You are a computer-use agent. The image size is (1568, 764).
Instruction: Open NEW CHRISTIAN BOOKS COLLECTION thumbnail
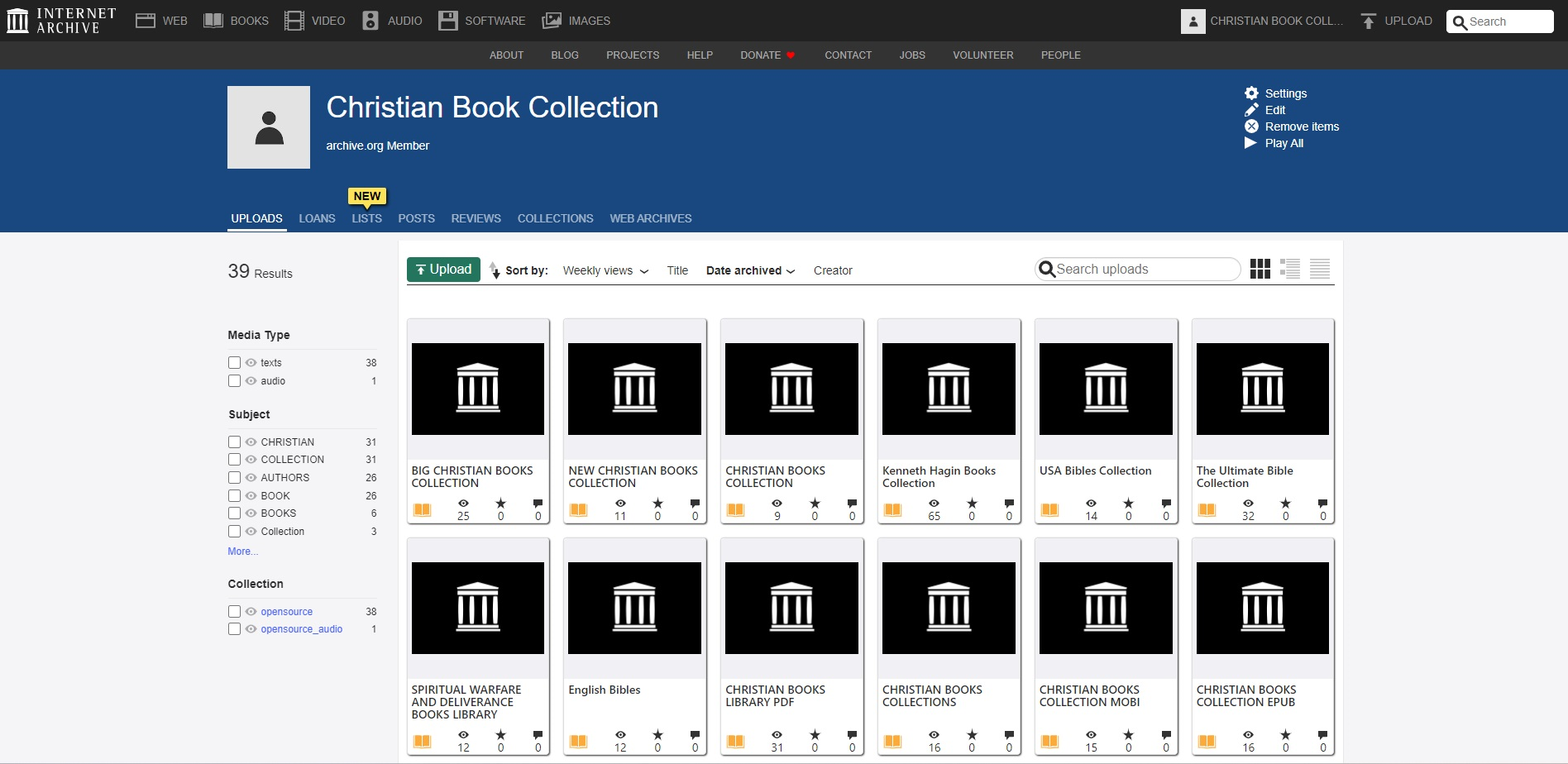click(x=634, y=389)
